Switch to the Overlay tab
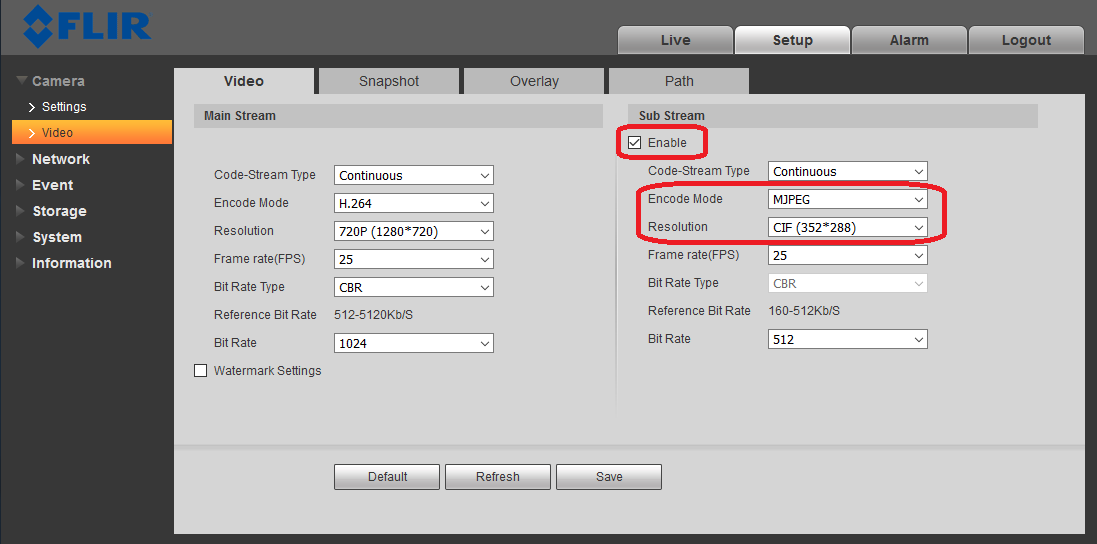This screenshot has width=1097, height=544. [x=534, y=81]
